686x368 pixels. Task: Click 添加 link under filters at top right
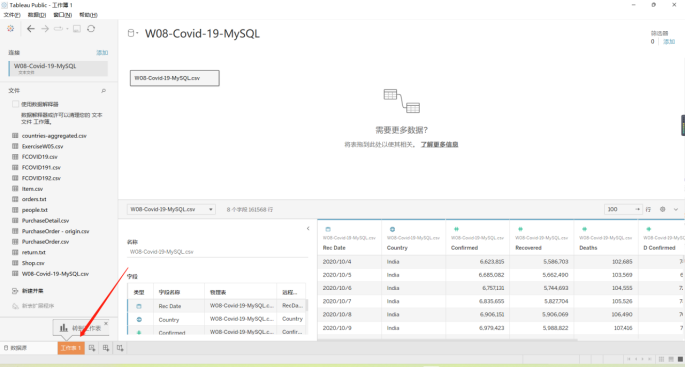tap(669, 42)
